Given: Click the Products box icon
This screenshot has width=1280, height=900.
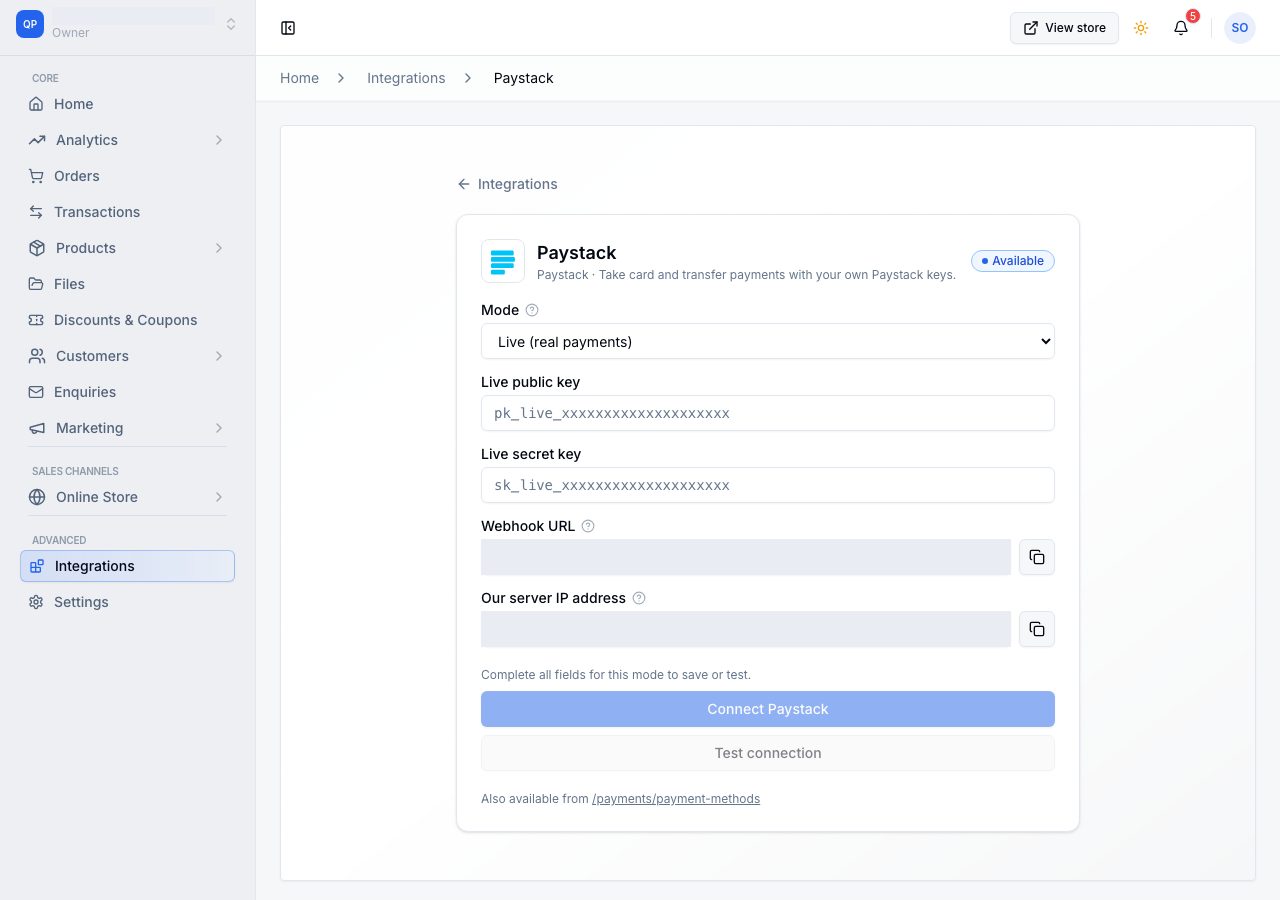Looking at the screenshot, I should coord(37,248).
